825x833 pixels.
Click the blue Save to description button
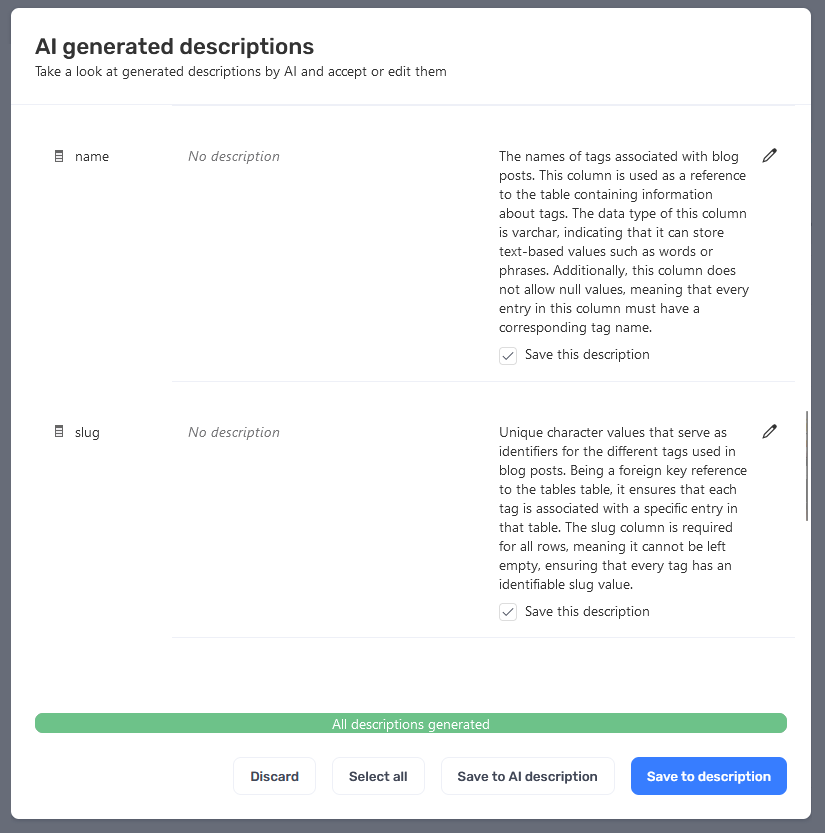(709, 776)
